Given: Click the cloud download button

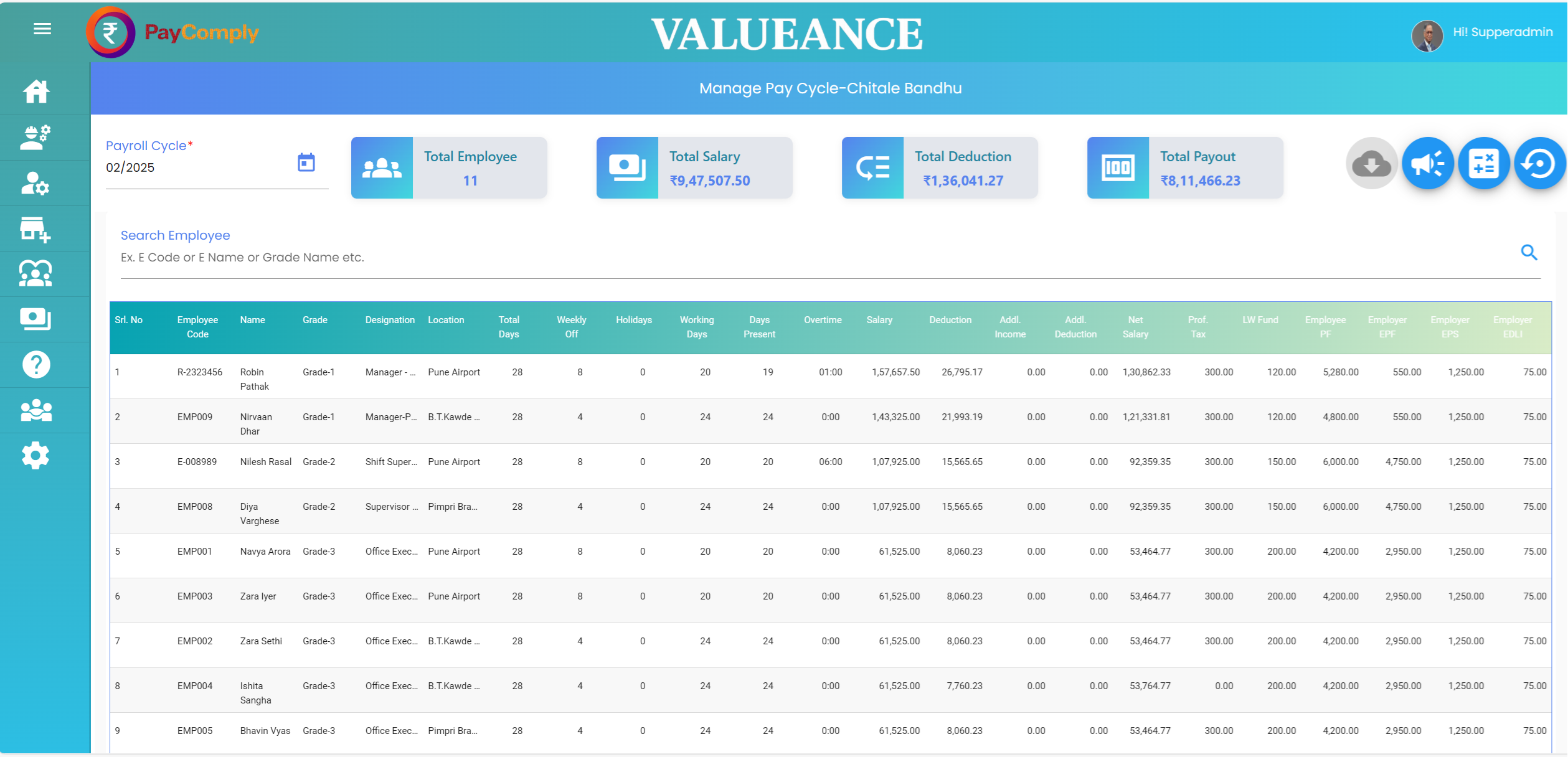Looking at the screenshot, I should click(1371, 164).
